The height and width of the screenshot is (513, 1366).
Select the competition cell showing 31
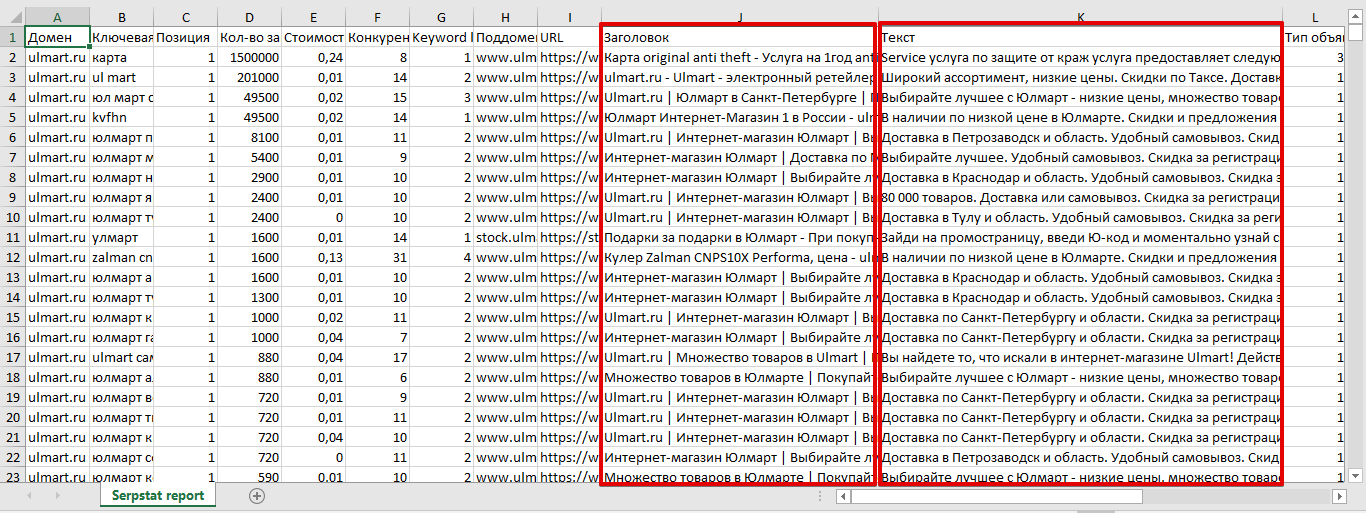tap(377, 257)
